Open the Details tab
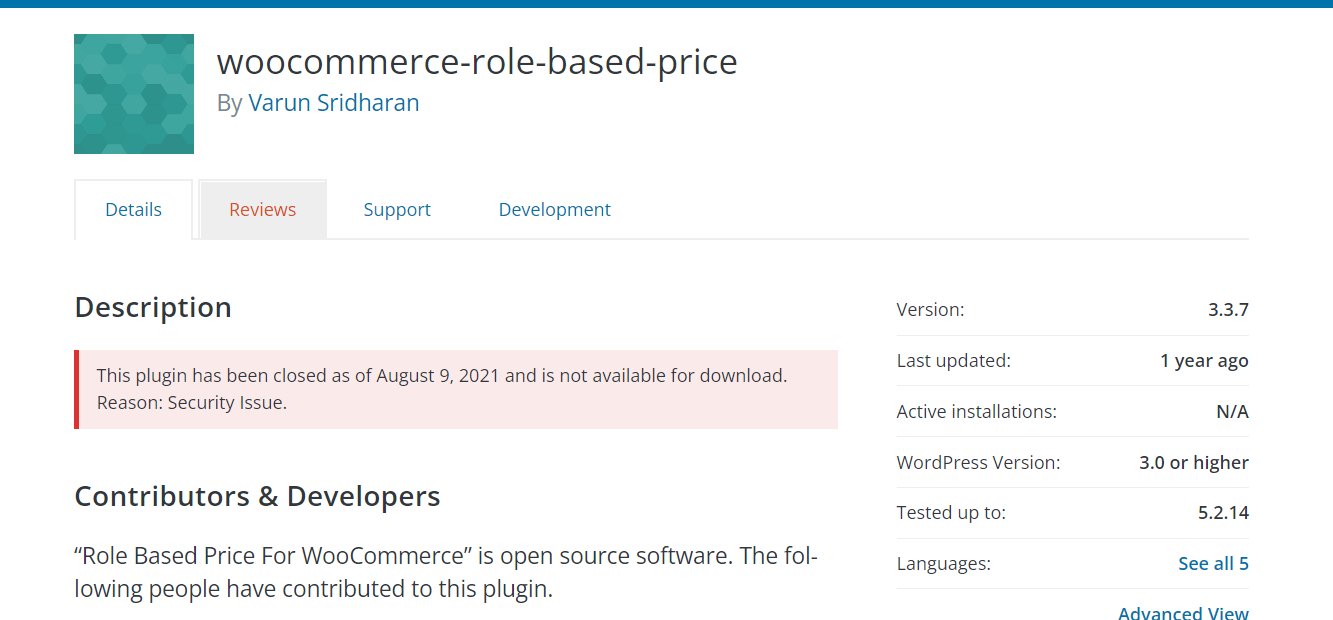 [134, 210]
